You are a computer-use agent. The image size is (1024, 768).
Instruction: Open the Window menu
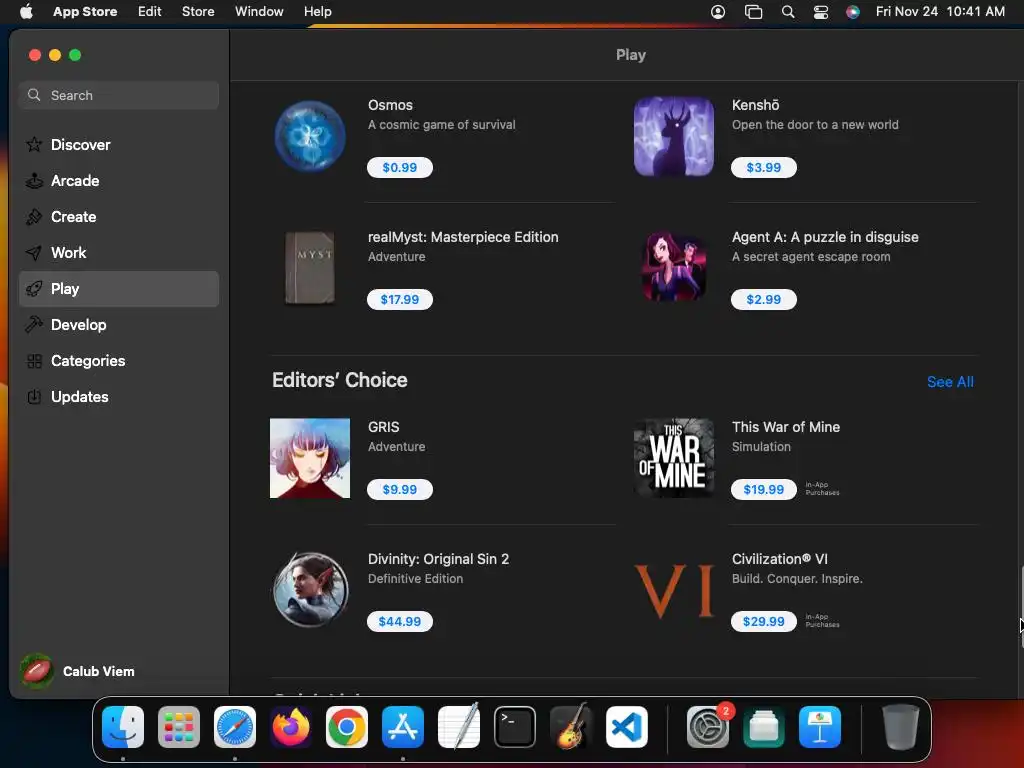pyautogui.click(x=259, y=12)
